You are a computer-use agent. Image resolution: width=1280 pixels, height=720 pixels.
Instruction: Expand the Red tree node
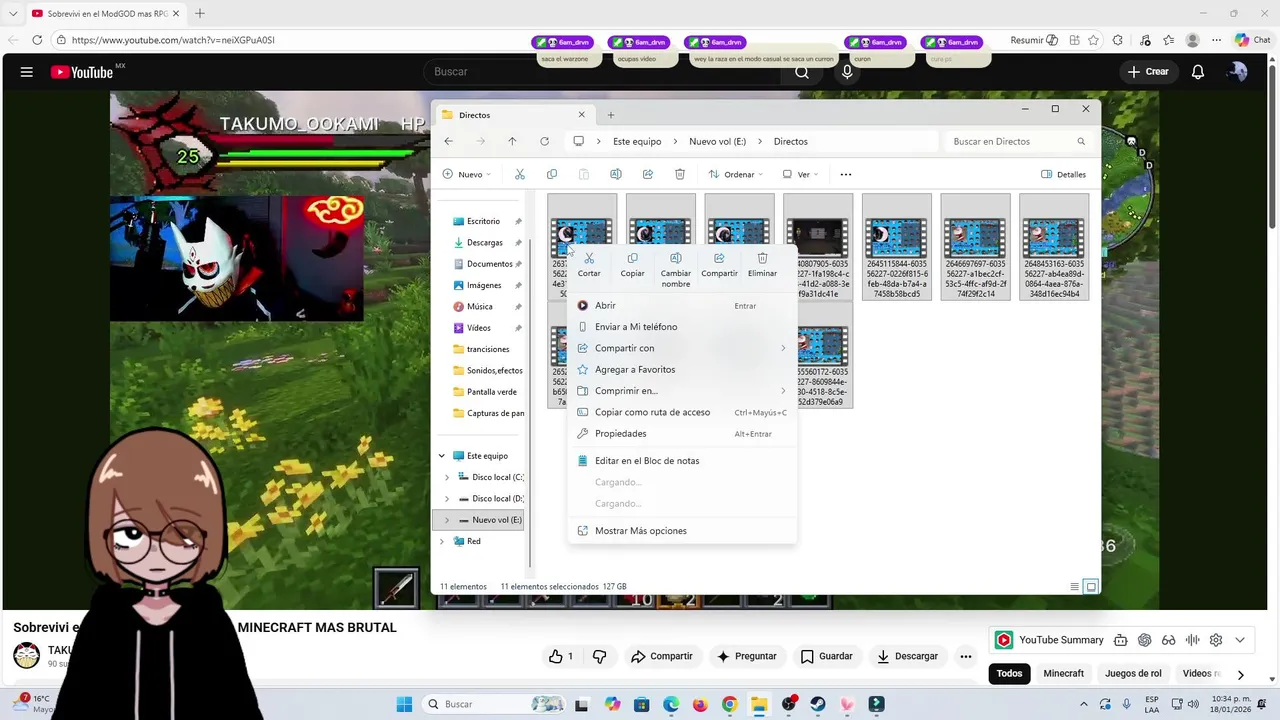tap(442, 541)
